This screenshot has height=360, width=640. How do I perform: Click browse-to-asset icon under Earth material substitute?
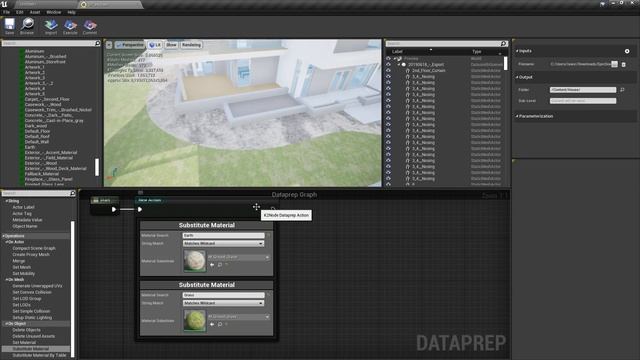pos(220,265)
